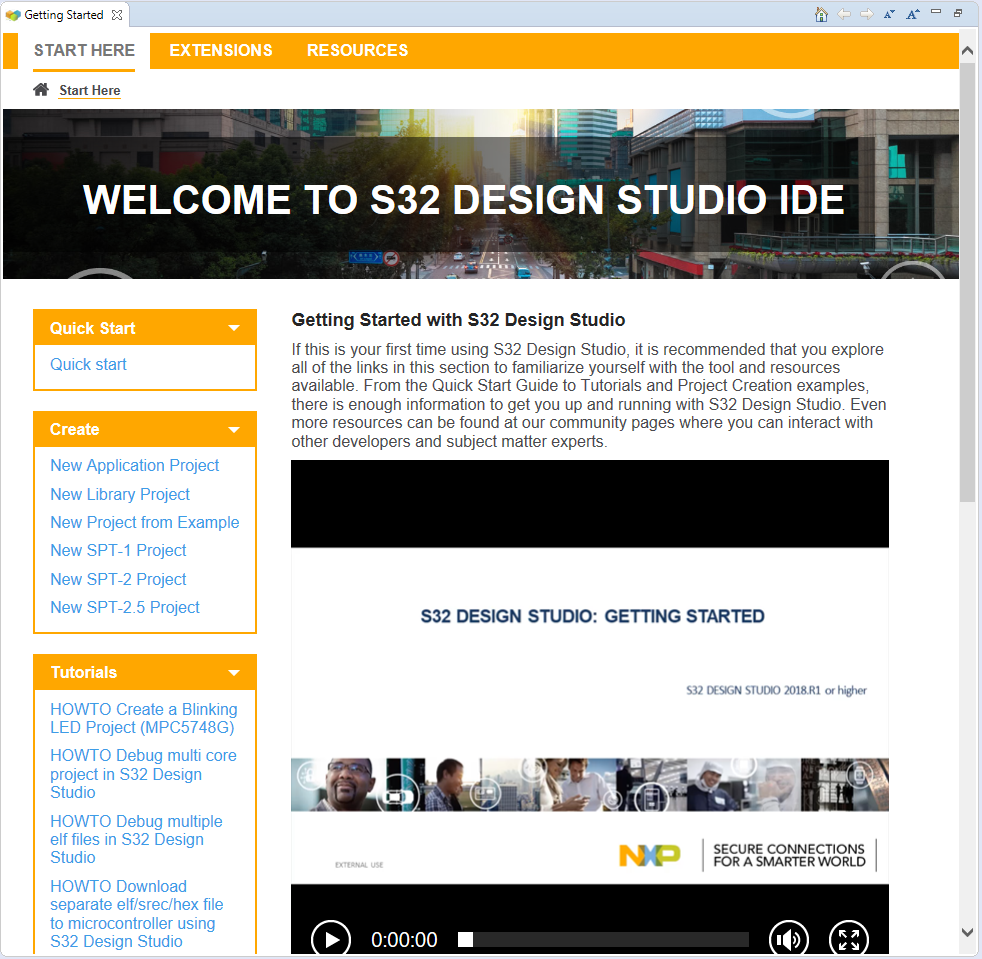Click the Quick Start section header
Screen dimensions: 982x959
145,328
